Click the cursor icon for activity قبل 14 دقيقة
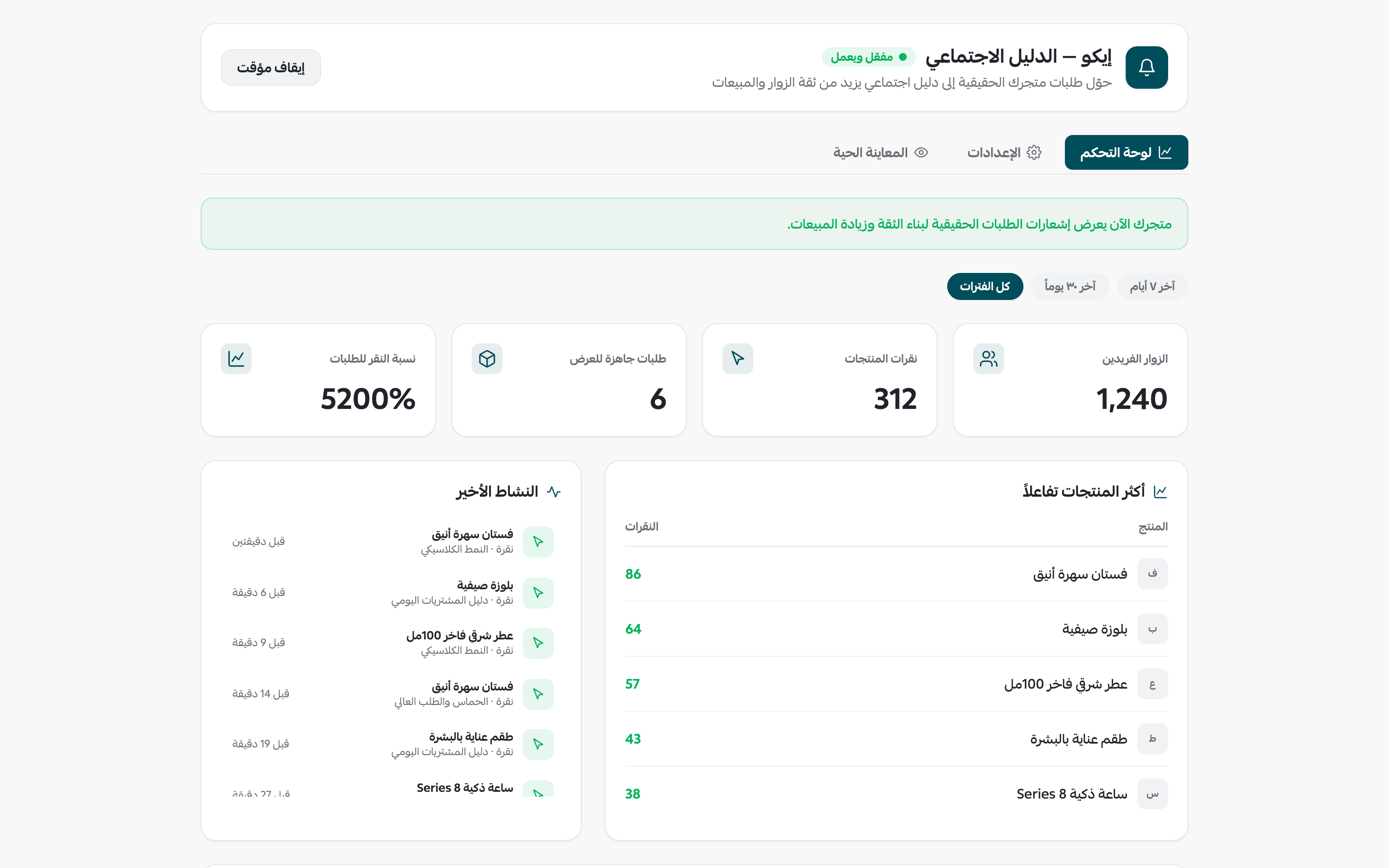Image resolution: width=1389 pixels, height=868 pixels. (x=538, y=694)
